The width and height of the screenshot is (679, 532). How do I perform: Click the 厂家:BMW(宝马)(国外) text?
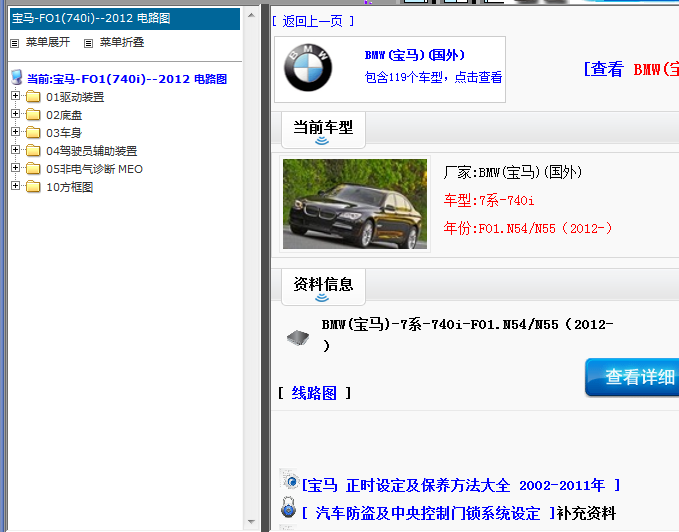512,172
